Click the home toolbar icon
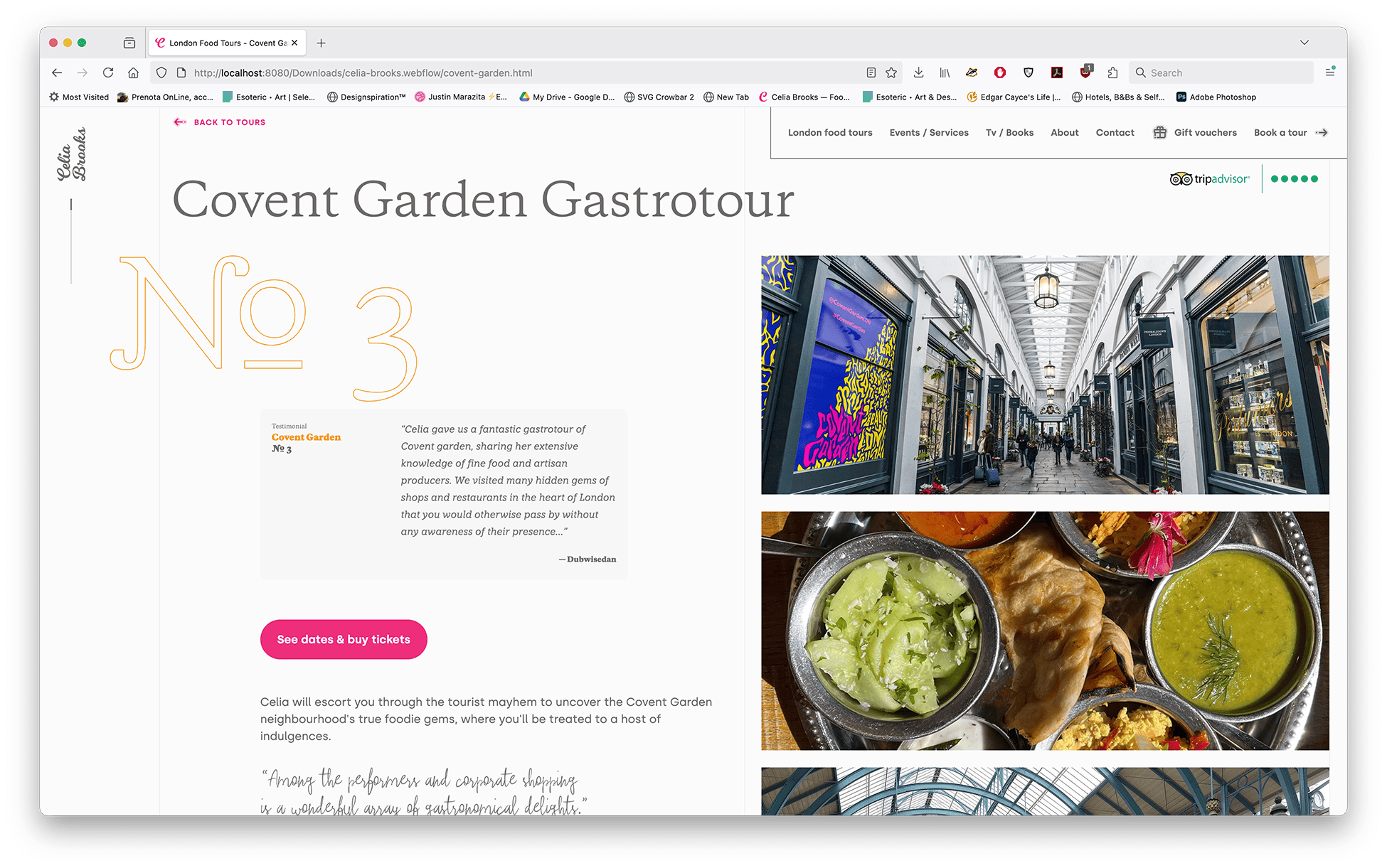The image size is (1387, 868). 133,73
